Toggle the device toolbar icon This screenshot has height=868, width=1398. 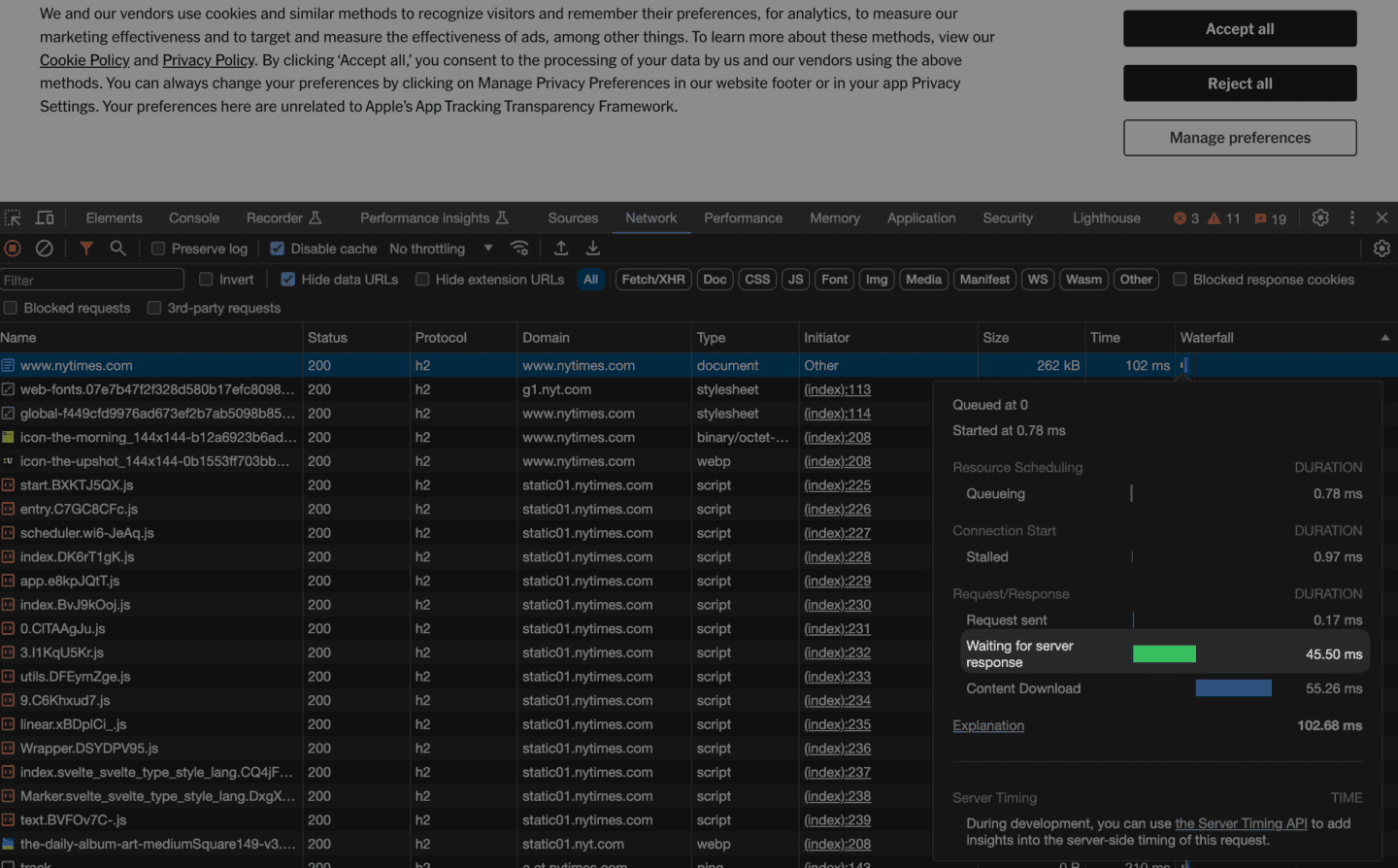tap(45, 218)
